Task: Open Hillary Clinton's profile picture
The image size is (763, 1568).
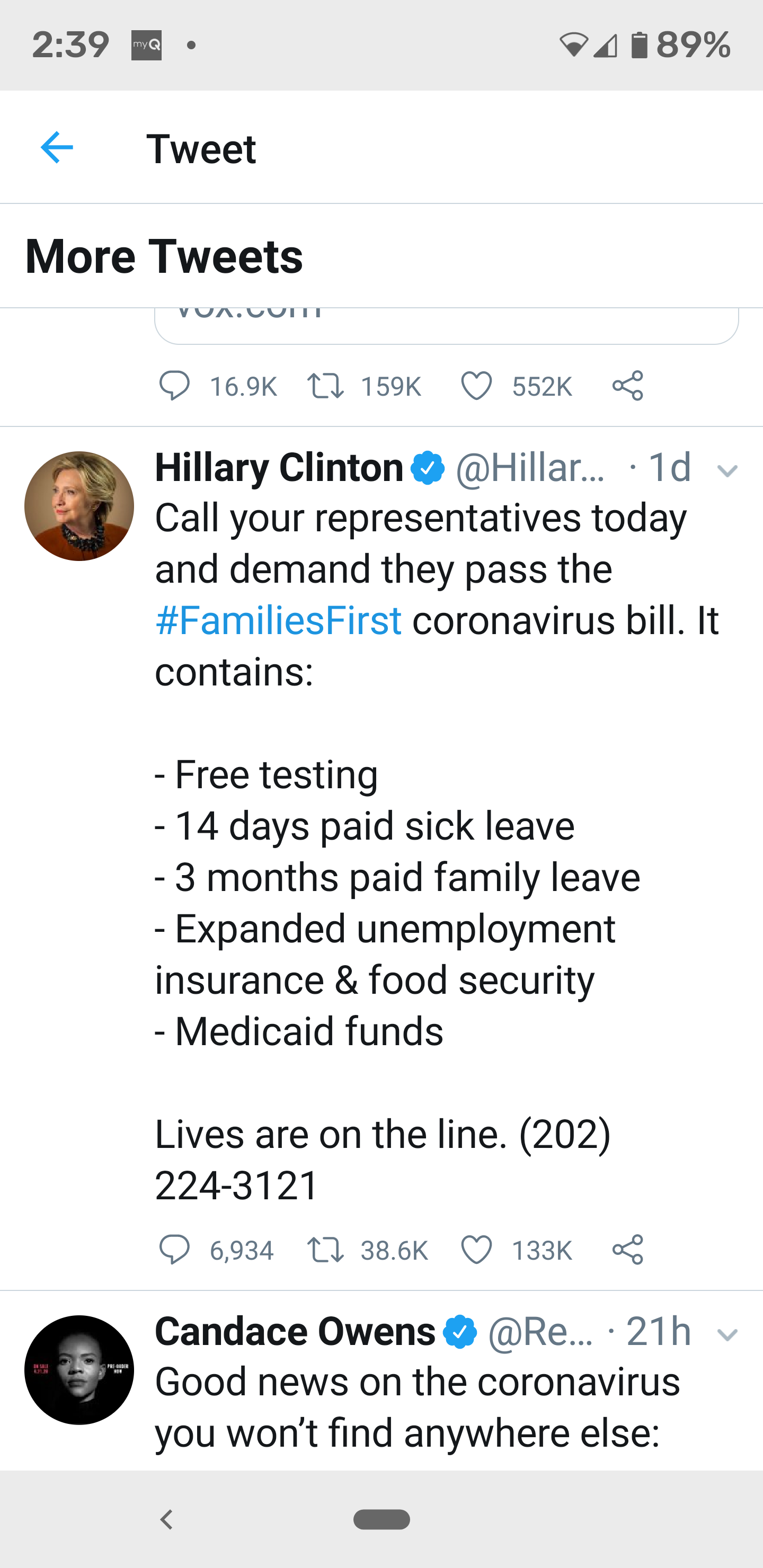Action: click(79, 506)
